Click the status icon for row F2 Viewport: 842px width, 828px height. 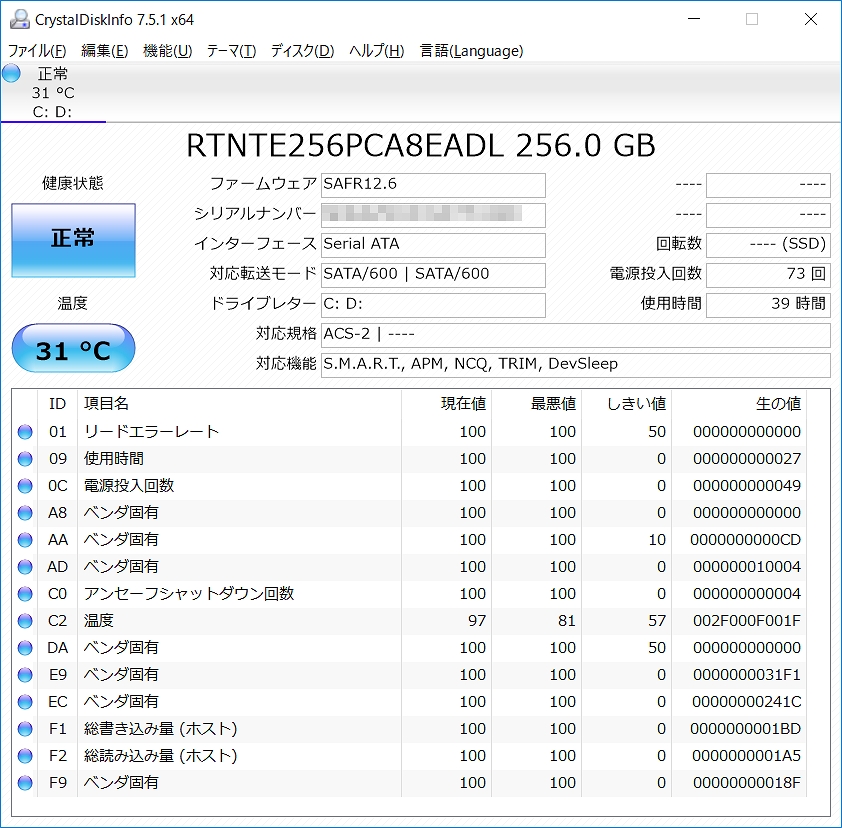pos(25,756)
